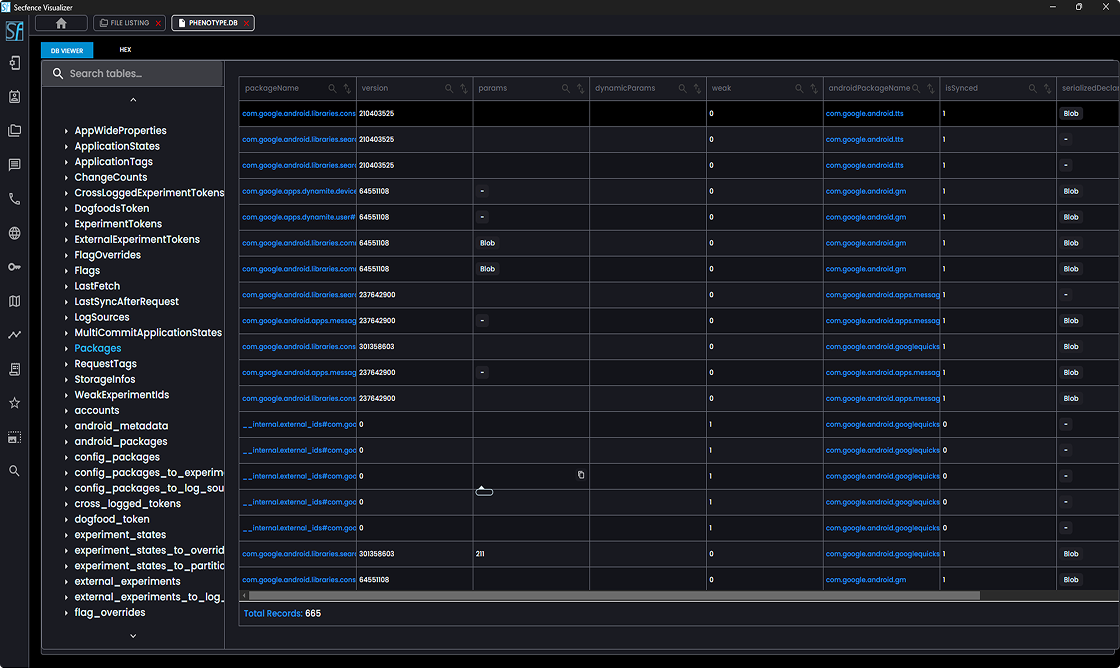Image resolution: width=1120 pixels, height=668 pixels.
Task: Sort by the isSynced column
Action: pyautogui.click(x=1047, y=89)
